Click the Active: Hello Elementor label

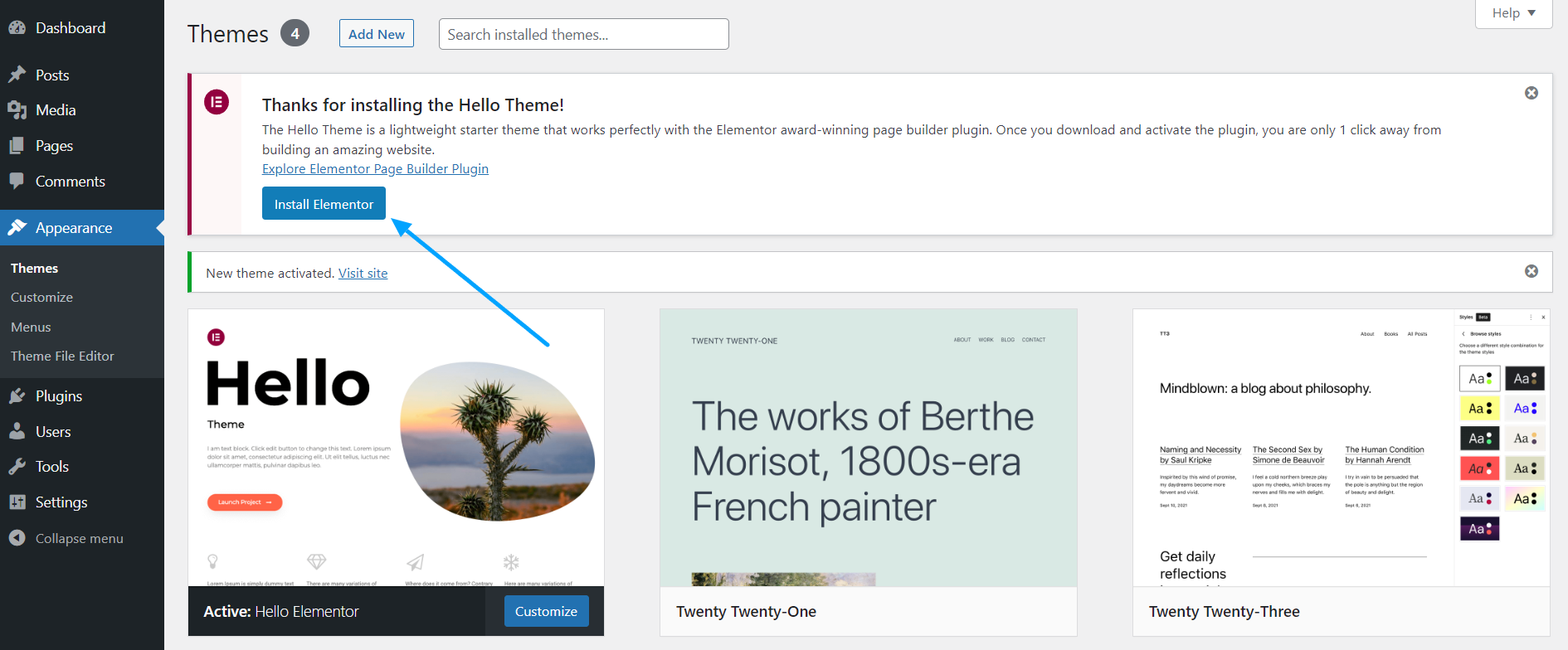[281, 611]
